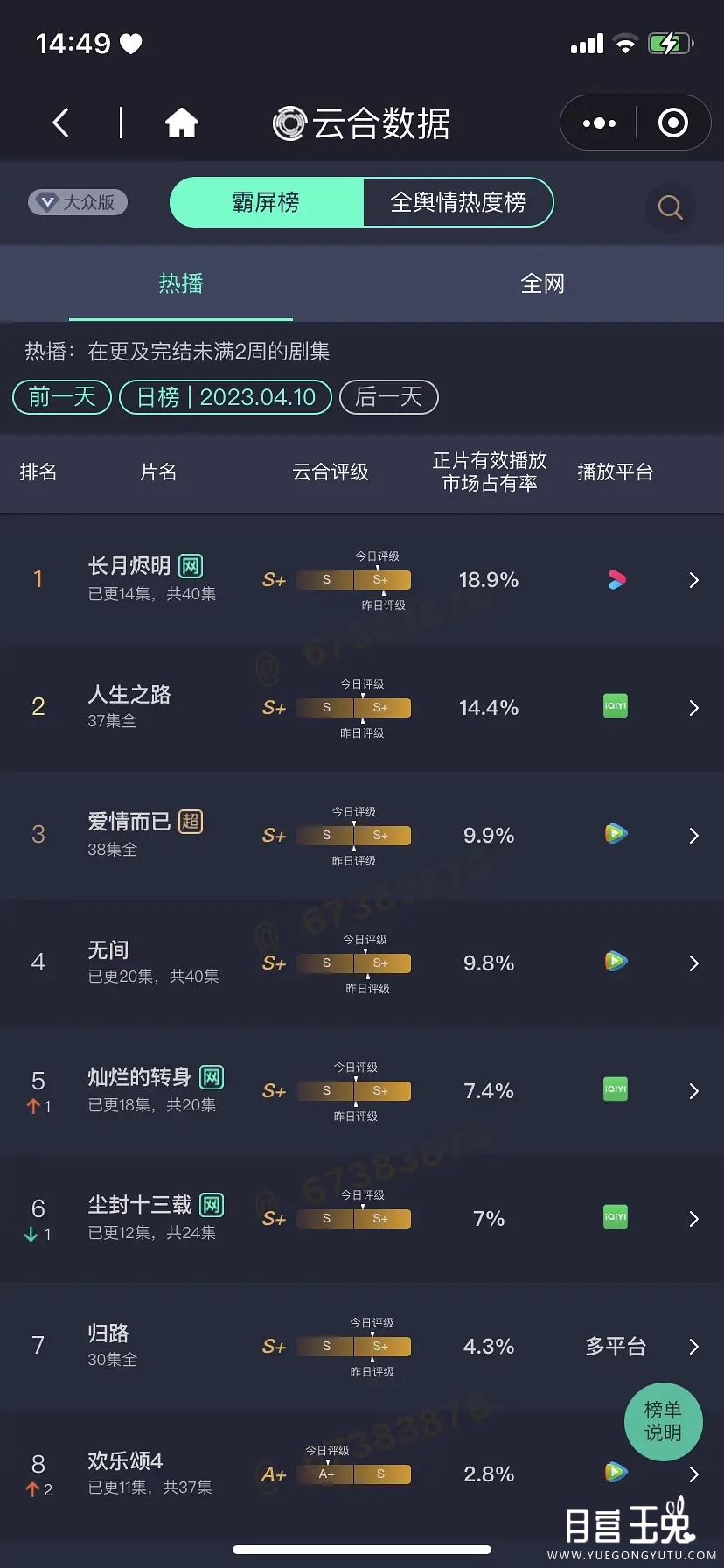Open the three-dots more menu

coord(599,123)
